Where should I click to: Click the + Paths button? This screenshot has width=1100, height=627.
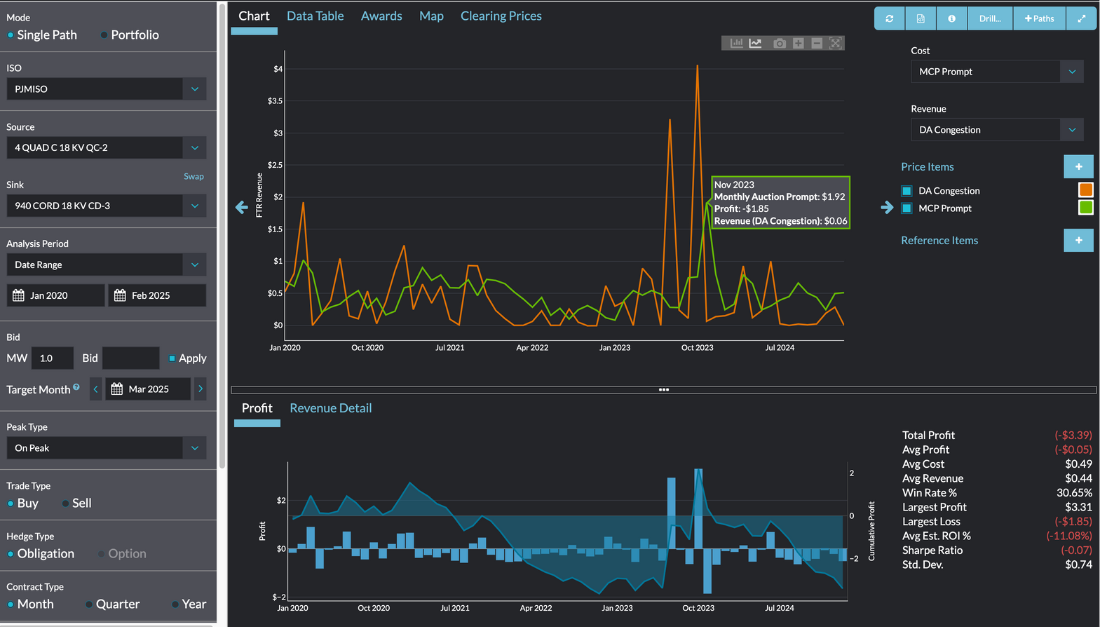pyautogui.click(x=1039, y=18)
